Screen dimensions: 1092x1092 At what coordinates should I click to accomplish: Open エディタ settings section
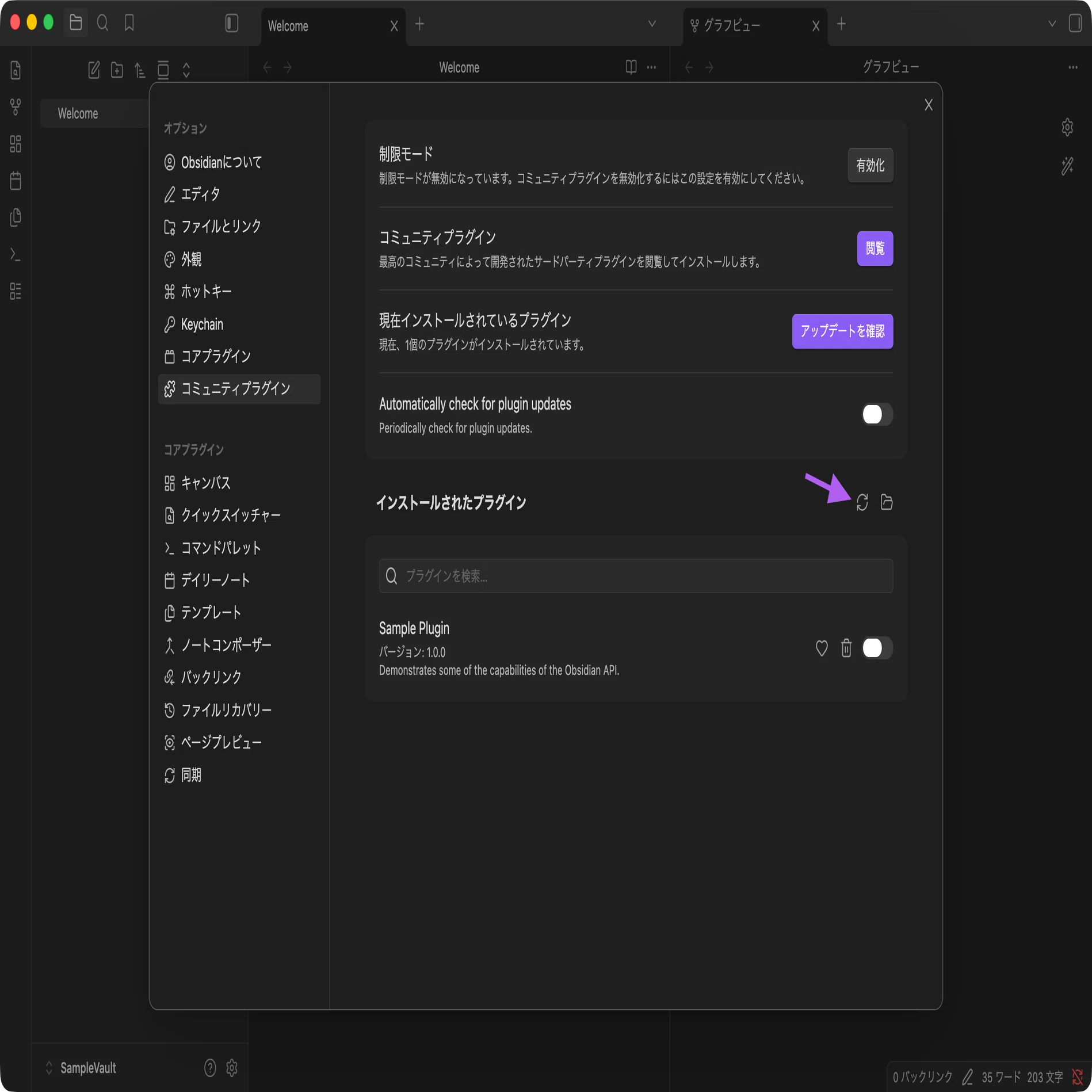click(x=239, y=194)
